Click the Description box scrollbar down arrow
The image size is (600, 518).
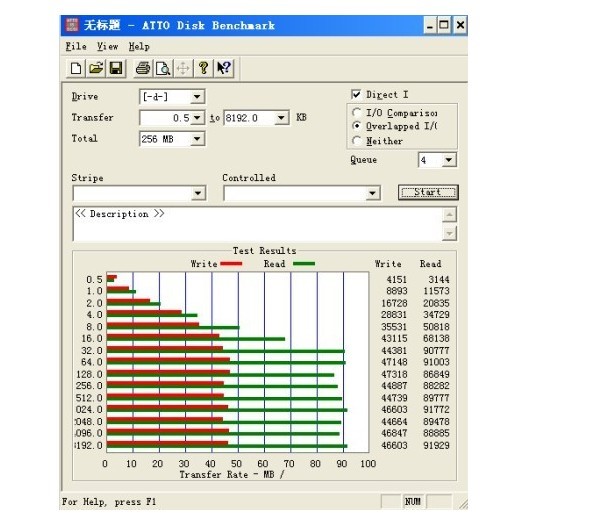(x=450, y=234)
